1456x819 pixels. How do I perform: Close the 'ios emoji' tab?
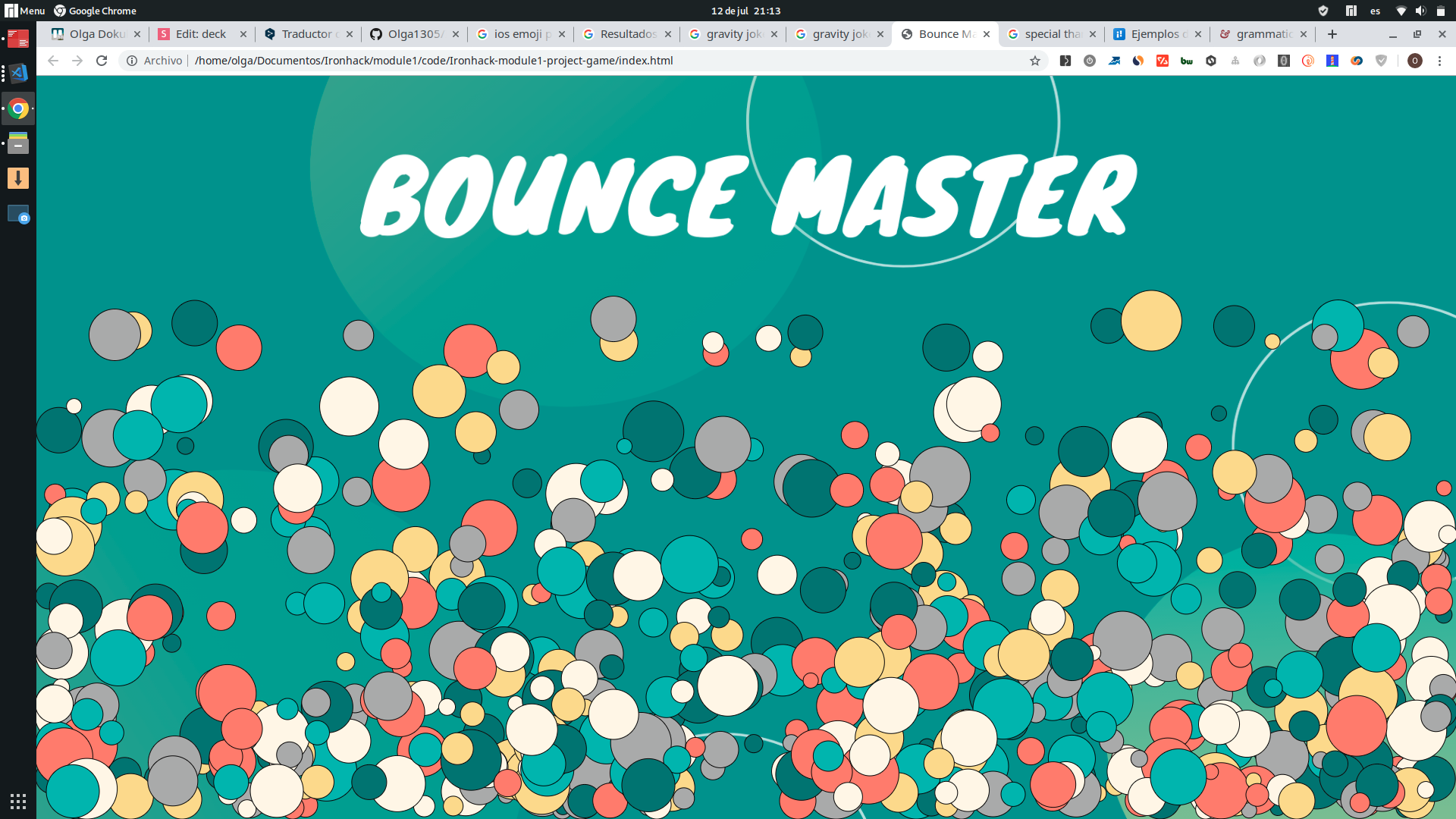(562, 34)
